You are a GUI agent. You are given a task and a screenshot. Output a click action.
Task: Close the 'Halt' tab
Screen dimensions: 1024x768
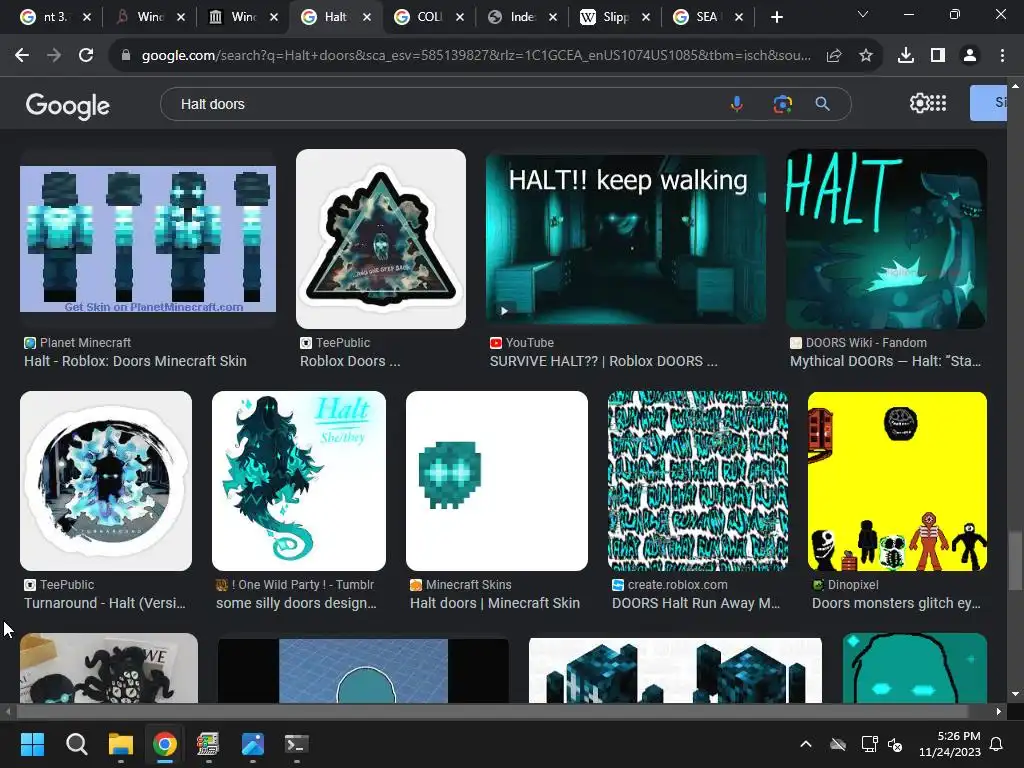pyautogui.click(x=367, y=18)
